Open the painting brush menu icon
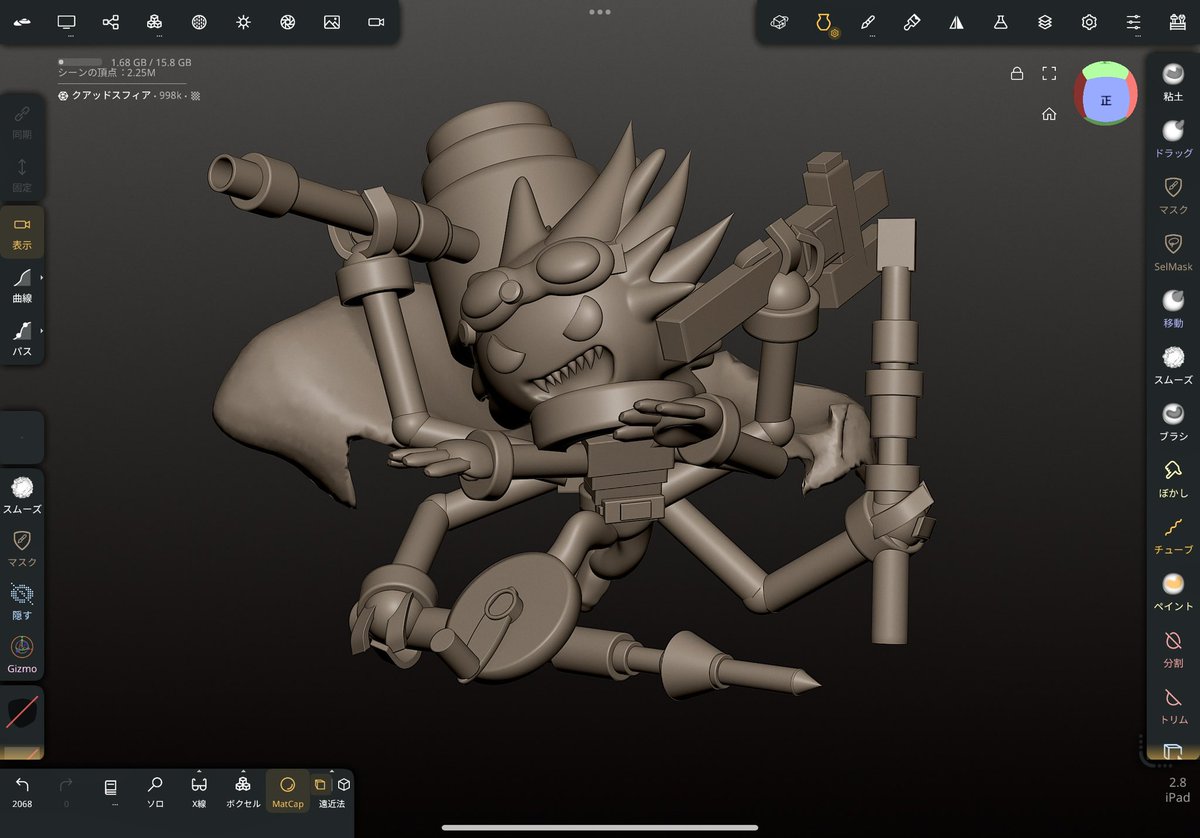 (912, 22)
